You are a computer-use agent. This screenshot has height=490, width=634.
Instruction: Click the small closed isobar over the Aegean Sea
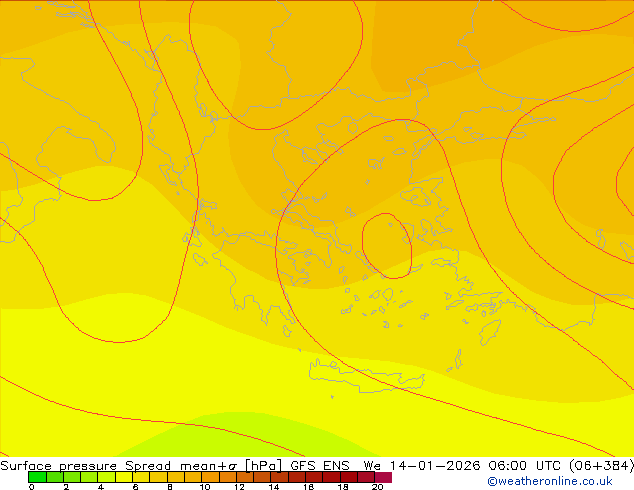pos(387,246)
